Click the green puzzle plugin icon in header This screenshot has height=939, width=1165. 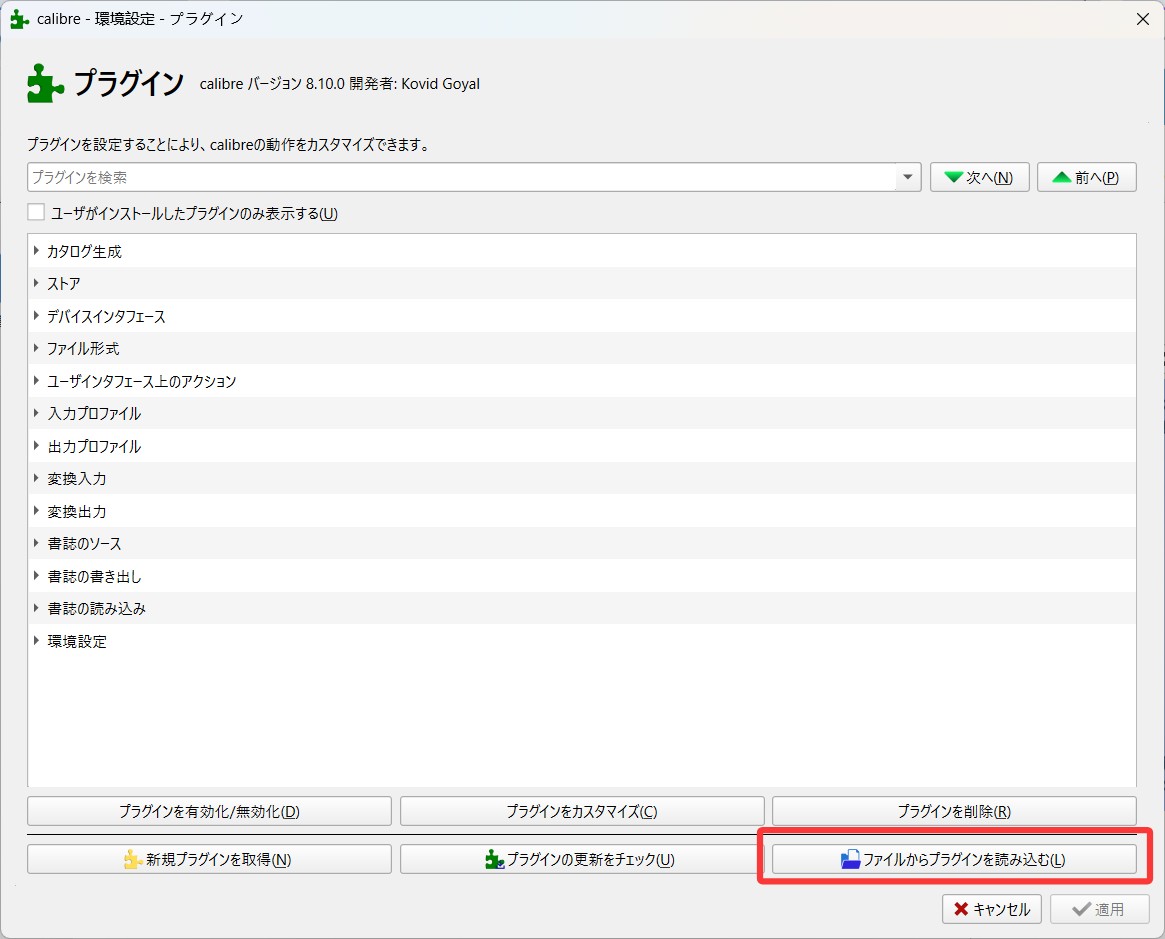[46, 84]
